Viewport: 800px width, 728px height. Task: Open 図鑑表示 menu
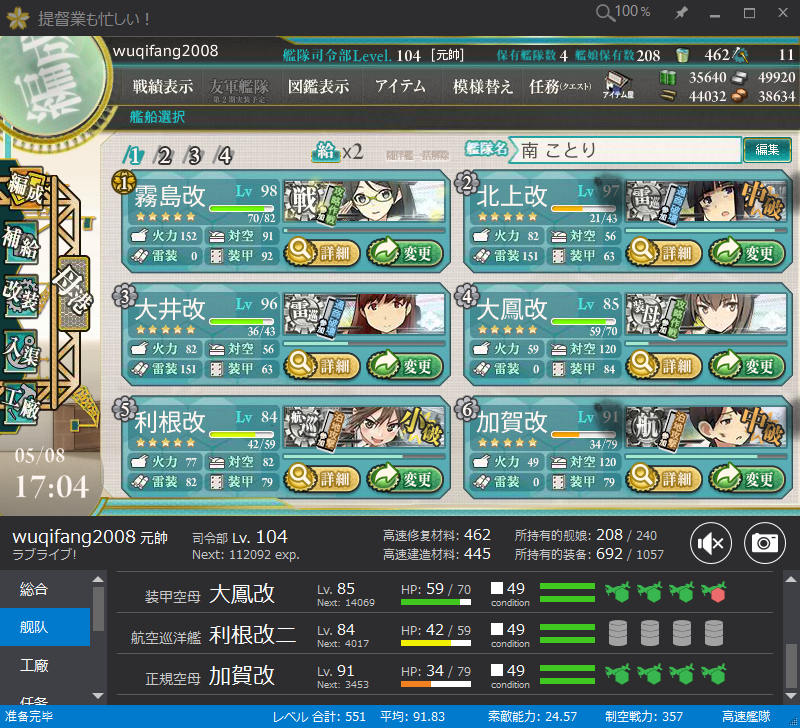pos(318,87)
